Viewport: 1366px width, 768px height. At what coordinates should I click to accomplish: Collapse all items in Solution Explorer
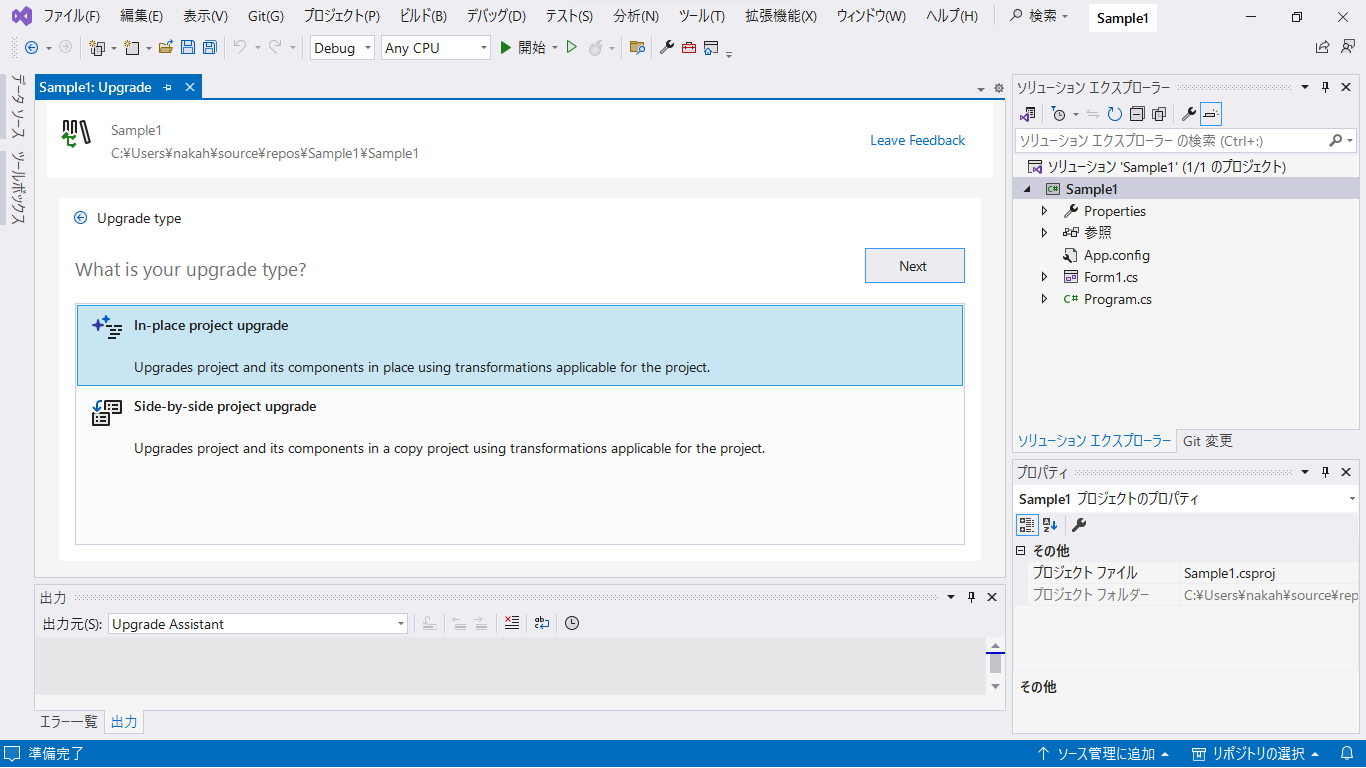point(1137,115)
